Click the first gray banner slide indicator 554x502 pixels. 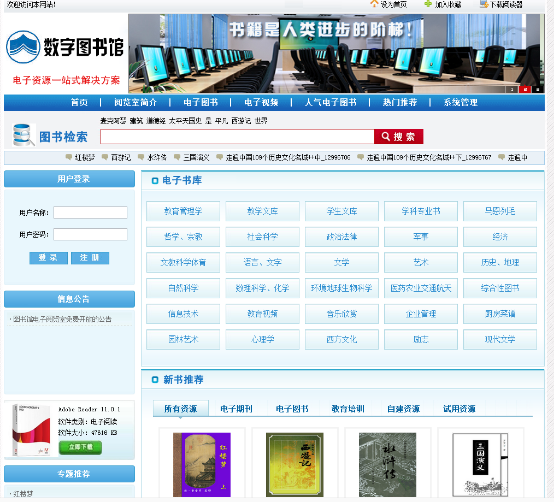[512, 90]
